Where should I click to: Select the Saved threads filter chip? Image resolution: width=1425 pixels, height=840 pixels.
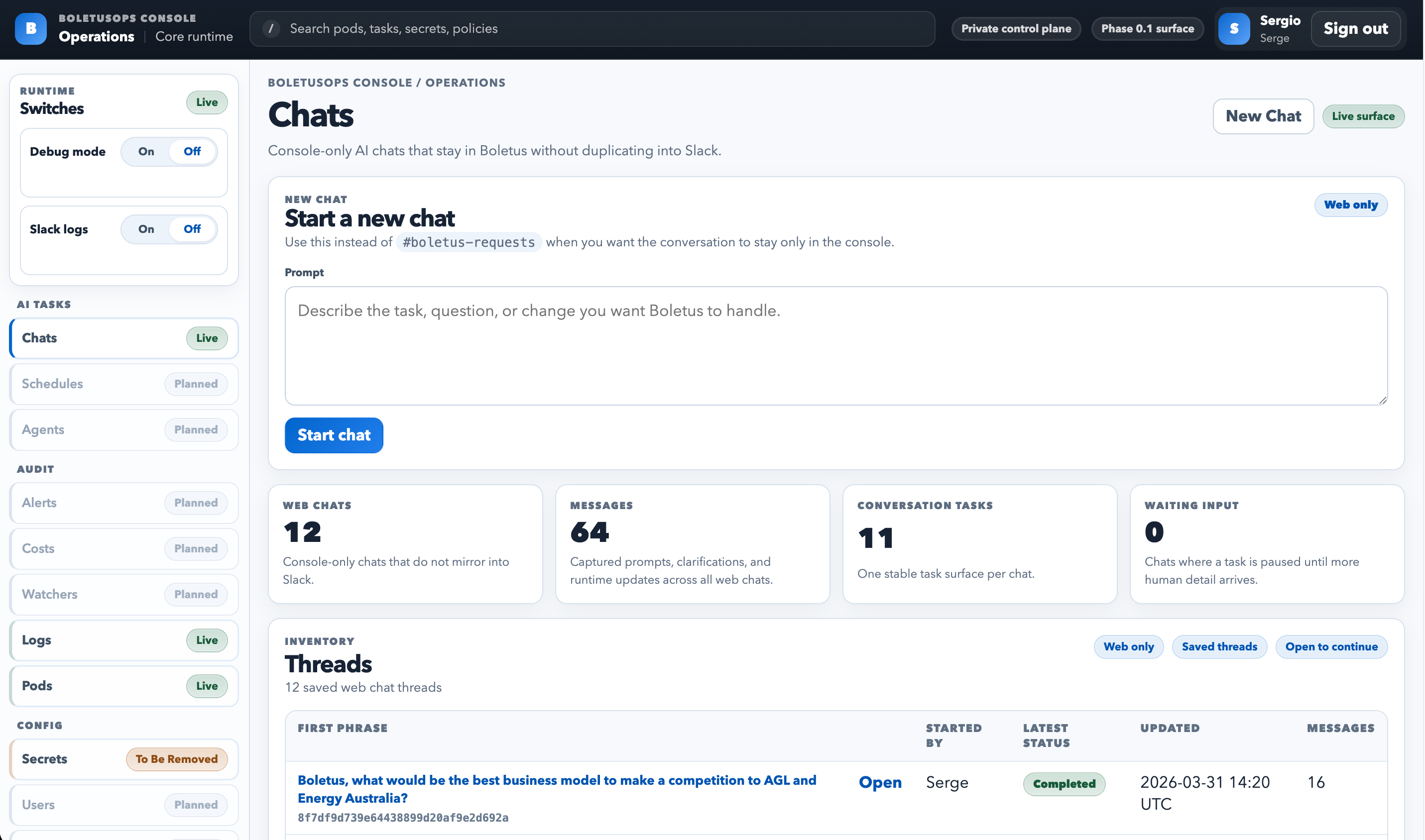click(1219, 647)
